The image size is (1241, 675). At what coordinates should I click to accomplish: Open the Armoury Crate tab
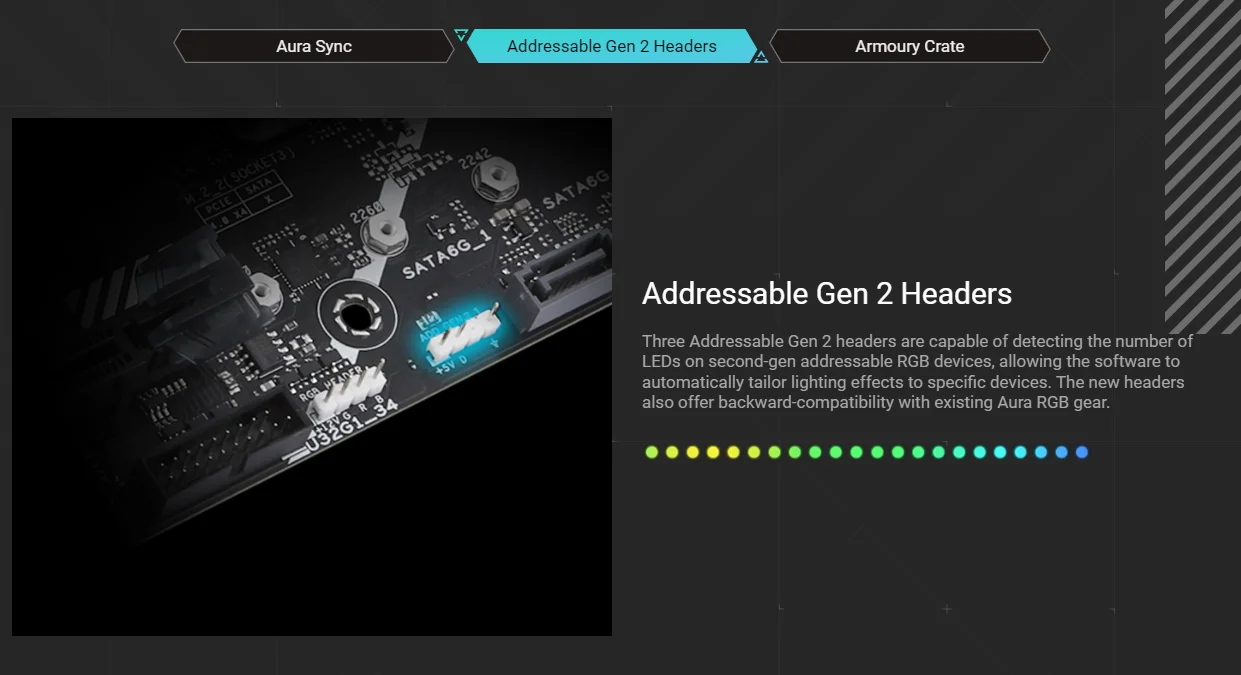[x=910, y=46]
